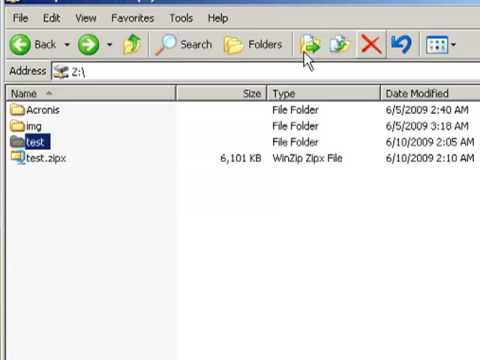480x360 pixels.
Task: Click the highlighted test folder name
Action: [38, 142]
